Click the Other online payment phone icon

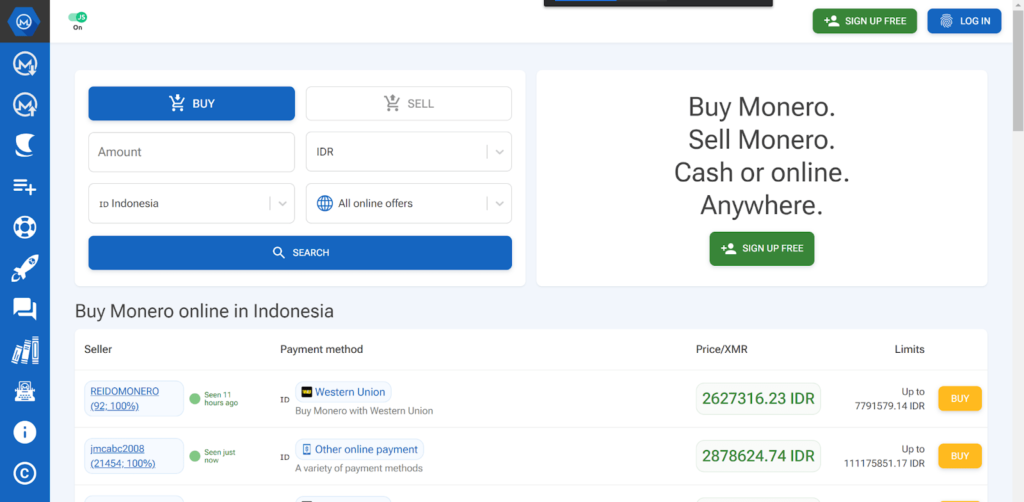click(306, 450)
